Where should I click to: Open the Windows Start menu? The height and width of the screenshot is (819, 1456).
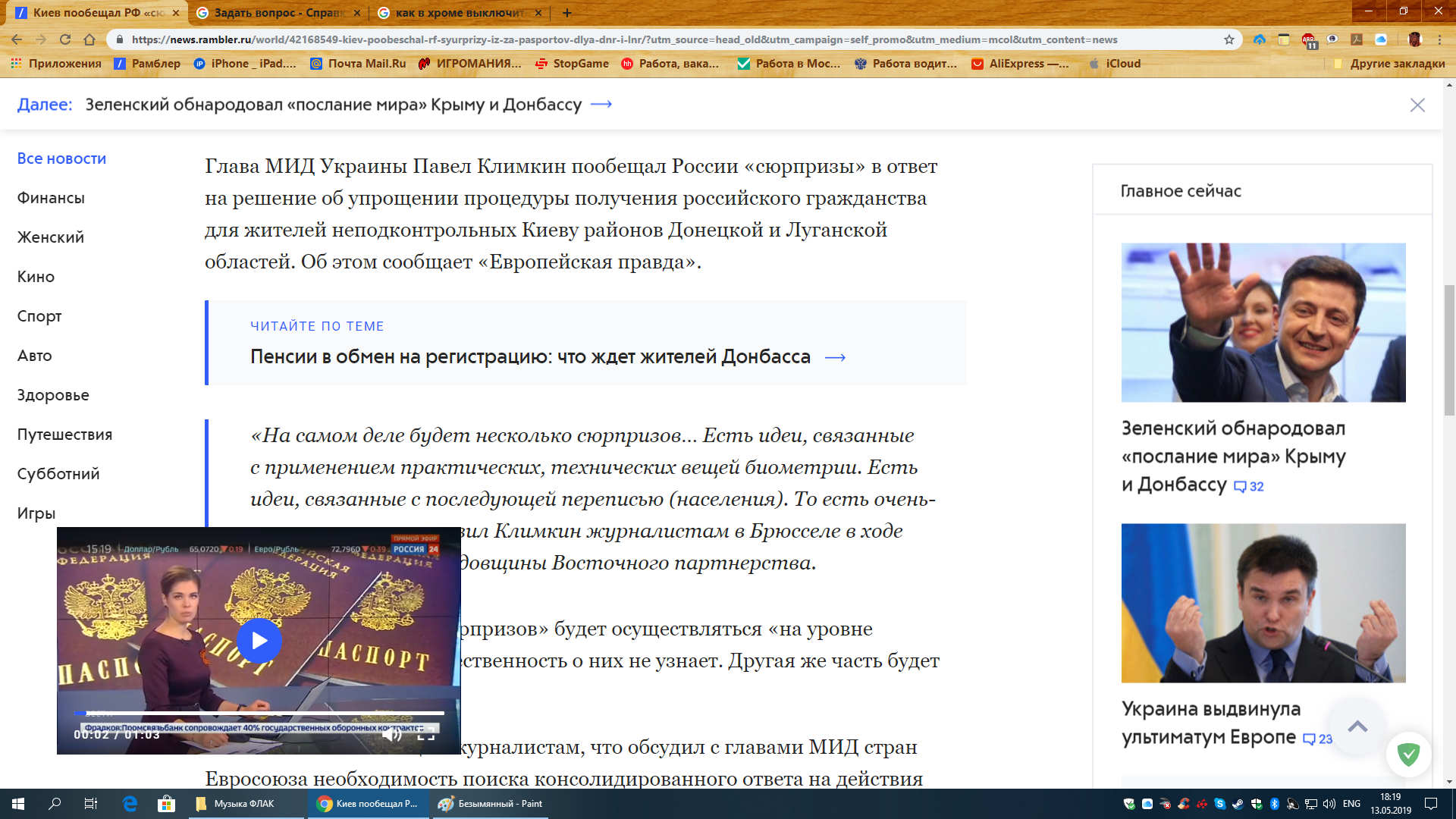(18, 804)
